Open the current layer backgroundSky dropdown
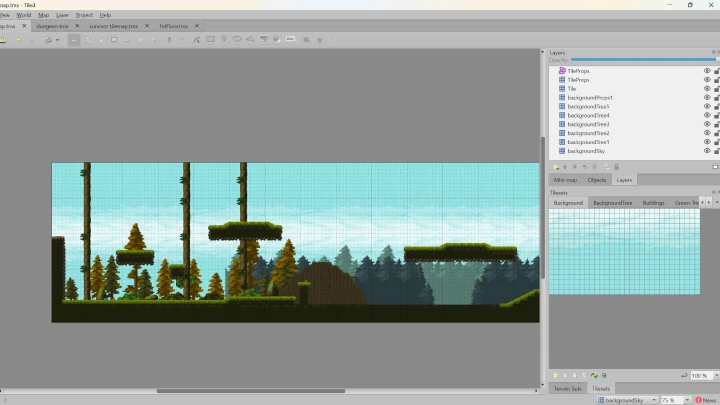The image size is (720, 405). point(626,399)
